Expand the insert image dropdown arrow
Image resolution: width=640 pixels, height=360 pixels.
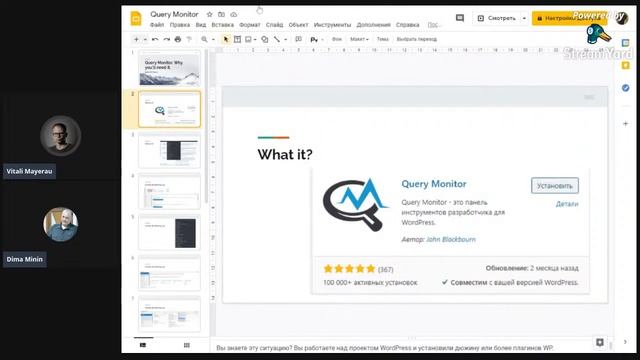255,40
